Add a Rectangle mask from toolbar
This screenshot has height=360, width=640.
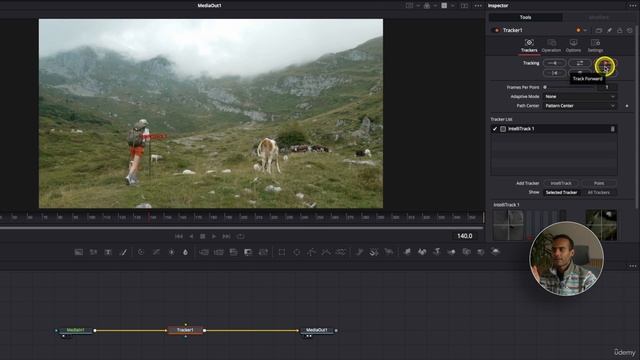[282, 252]
